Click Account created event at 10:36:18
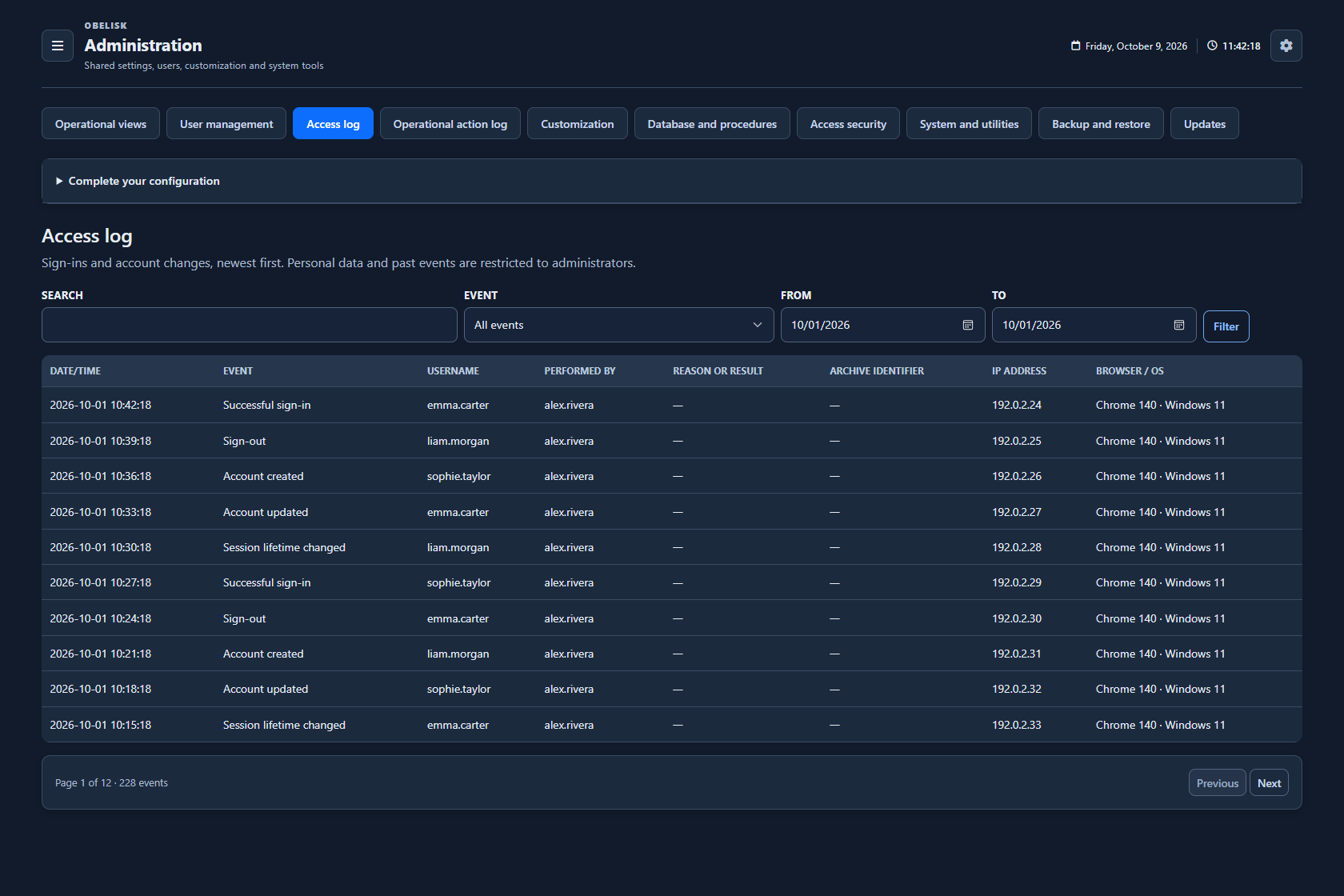 click(263, 476)
